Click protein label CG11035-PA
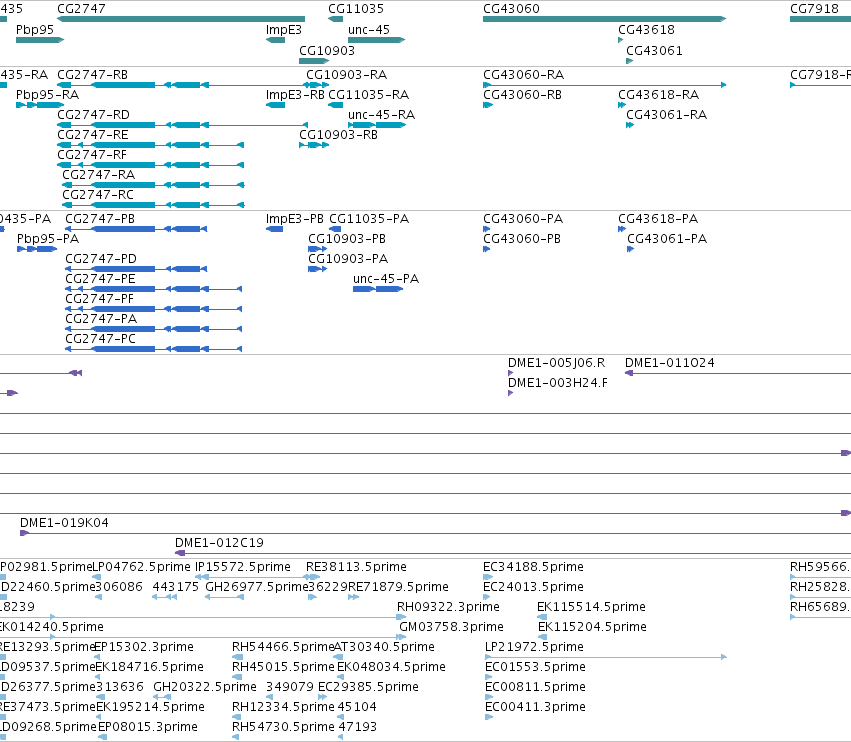Image resolution: width=851 pixels, height=742 pixels. tap(369, 219)
